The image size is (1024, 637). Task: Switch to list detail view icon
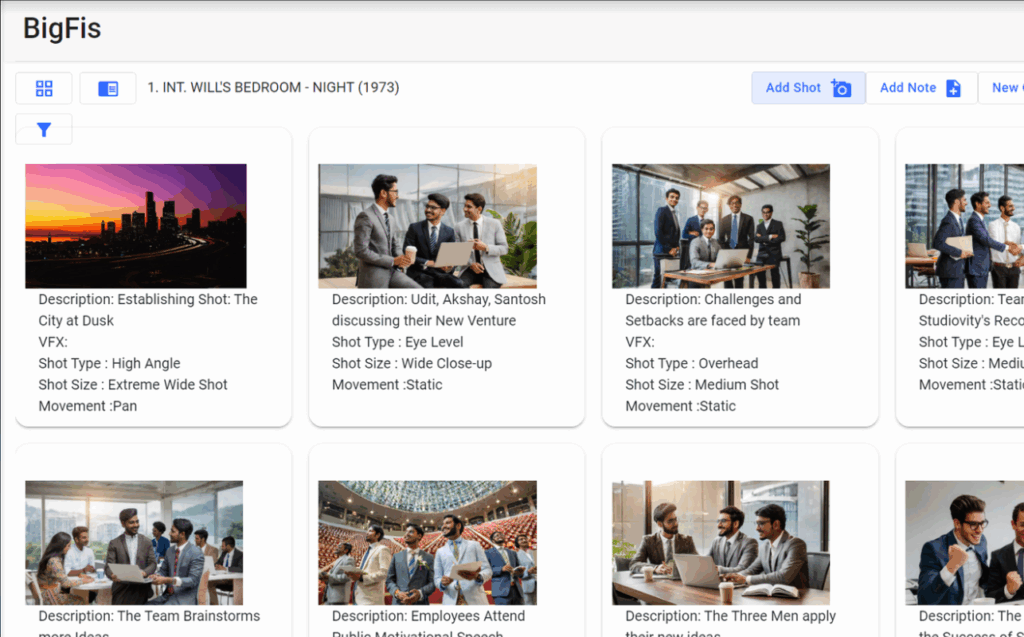point(108,88)
